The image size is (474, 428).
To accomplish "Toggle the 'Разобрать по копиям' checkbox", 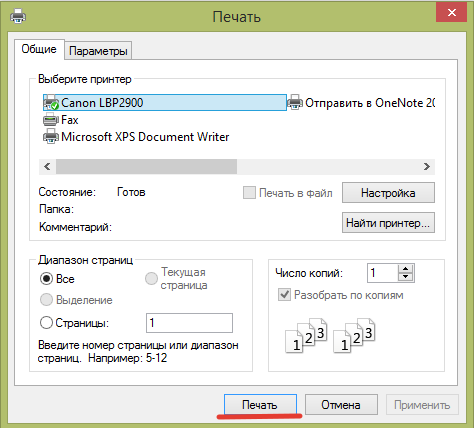I will [284, 295].
